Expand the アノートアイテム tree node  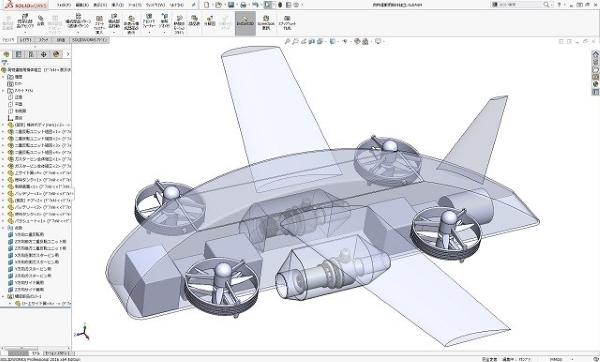click(x=3, y=91)
